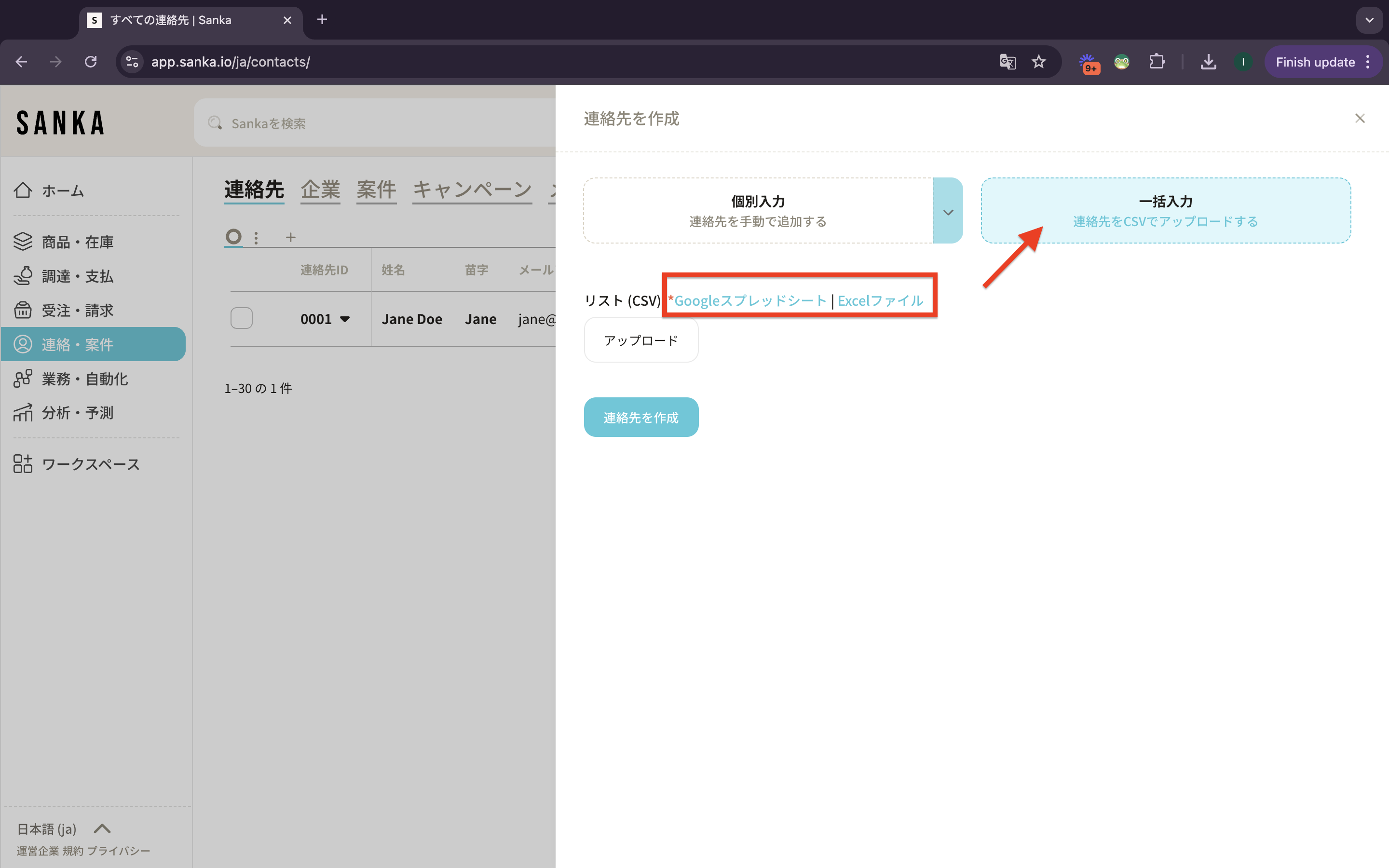Open 業務・自動化 automation icon item

tap(23, 379)
